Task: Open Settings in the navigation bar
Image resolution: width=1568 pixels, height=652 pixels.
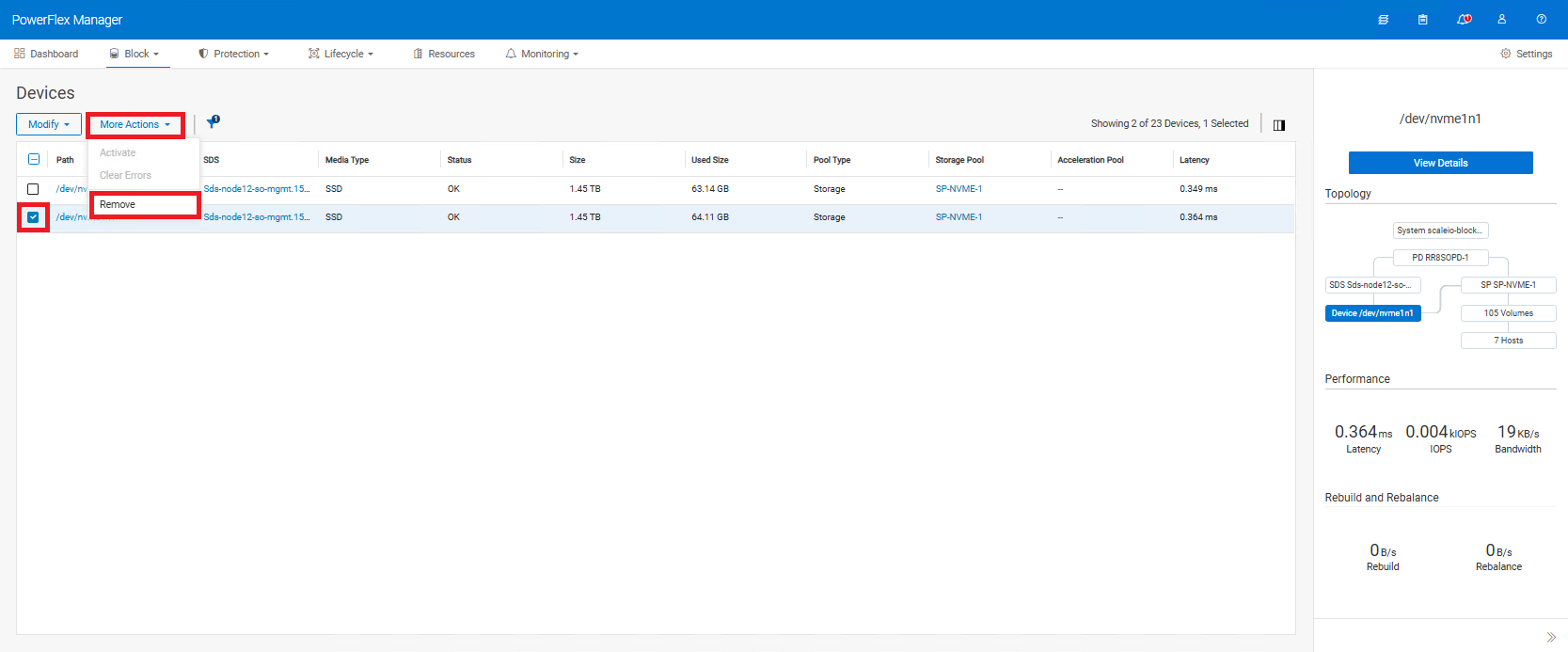Action: click(1527, 54)
